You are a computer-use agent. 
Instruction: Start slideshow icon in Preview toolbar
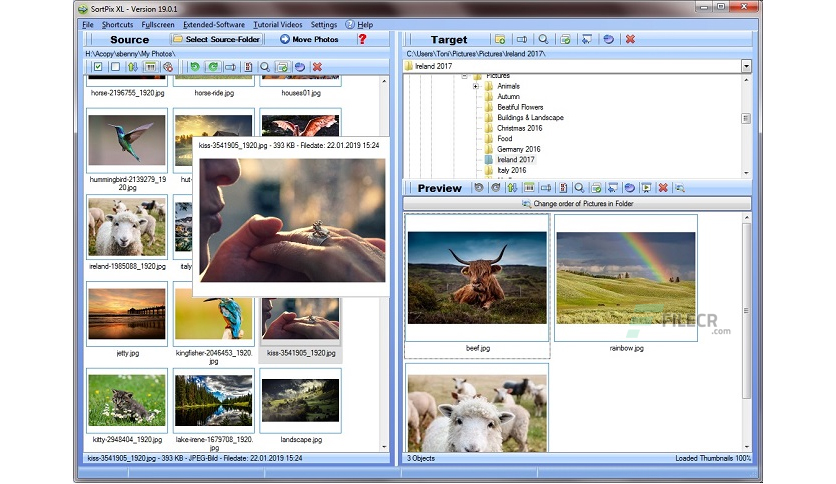(x=646, y=188)
